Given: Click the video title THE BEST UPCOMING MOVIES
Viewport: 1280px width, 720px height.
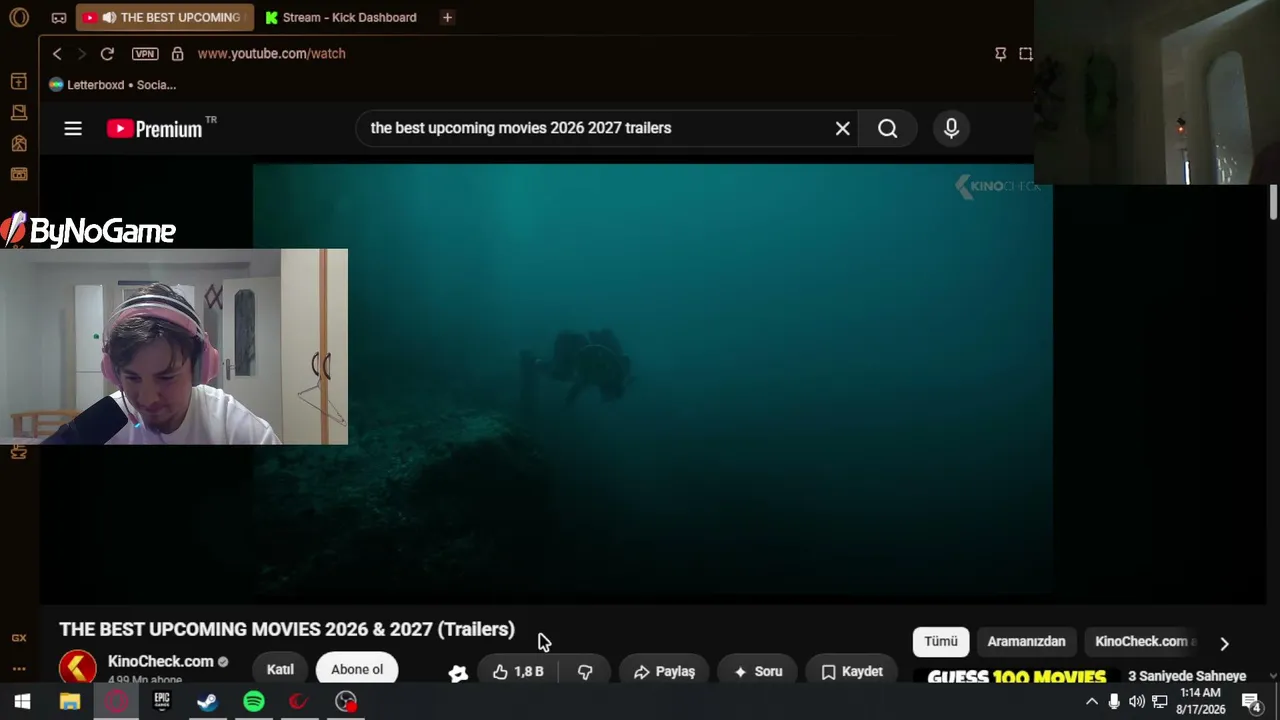Looking at the screenshot, I should click(x=287, y=629).
